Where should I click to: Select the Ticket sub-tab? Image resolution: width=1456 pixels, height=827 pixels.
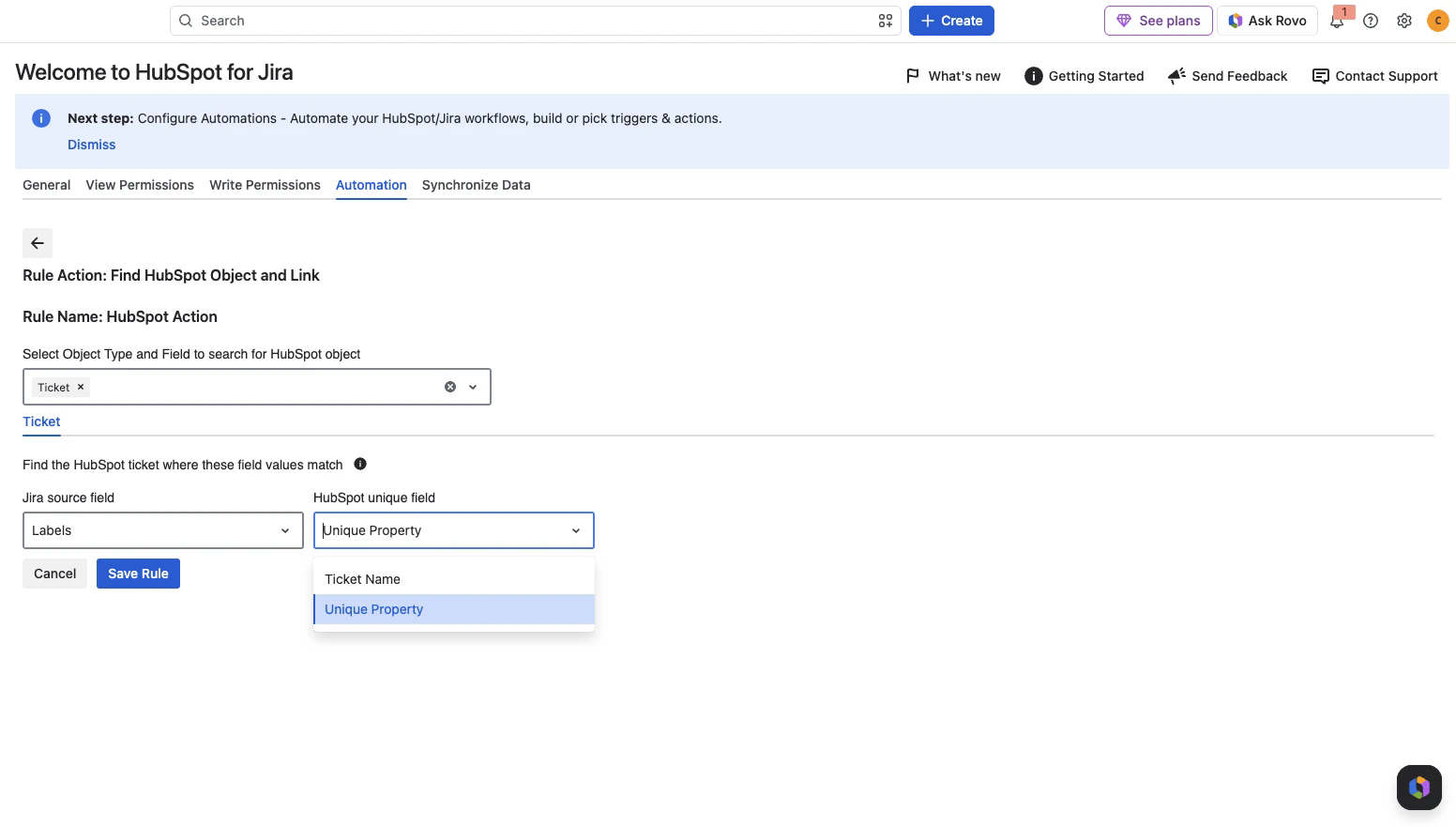[41, 421]
